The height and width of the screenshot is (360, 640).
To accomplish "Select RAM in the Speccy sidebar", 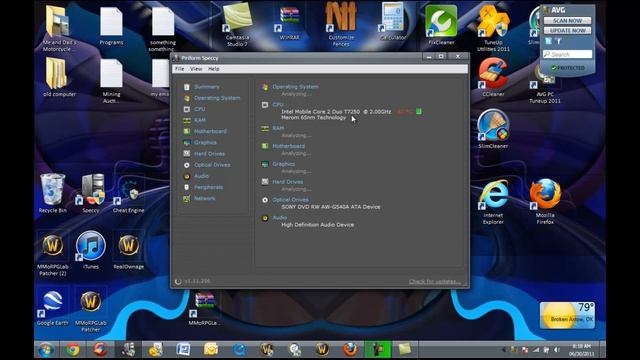I will tap(200, 120).
